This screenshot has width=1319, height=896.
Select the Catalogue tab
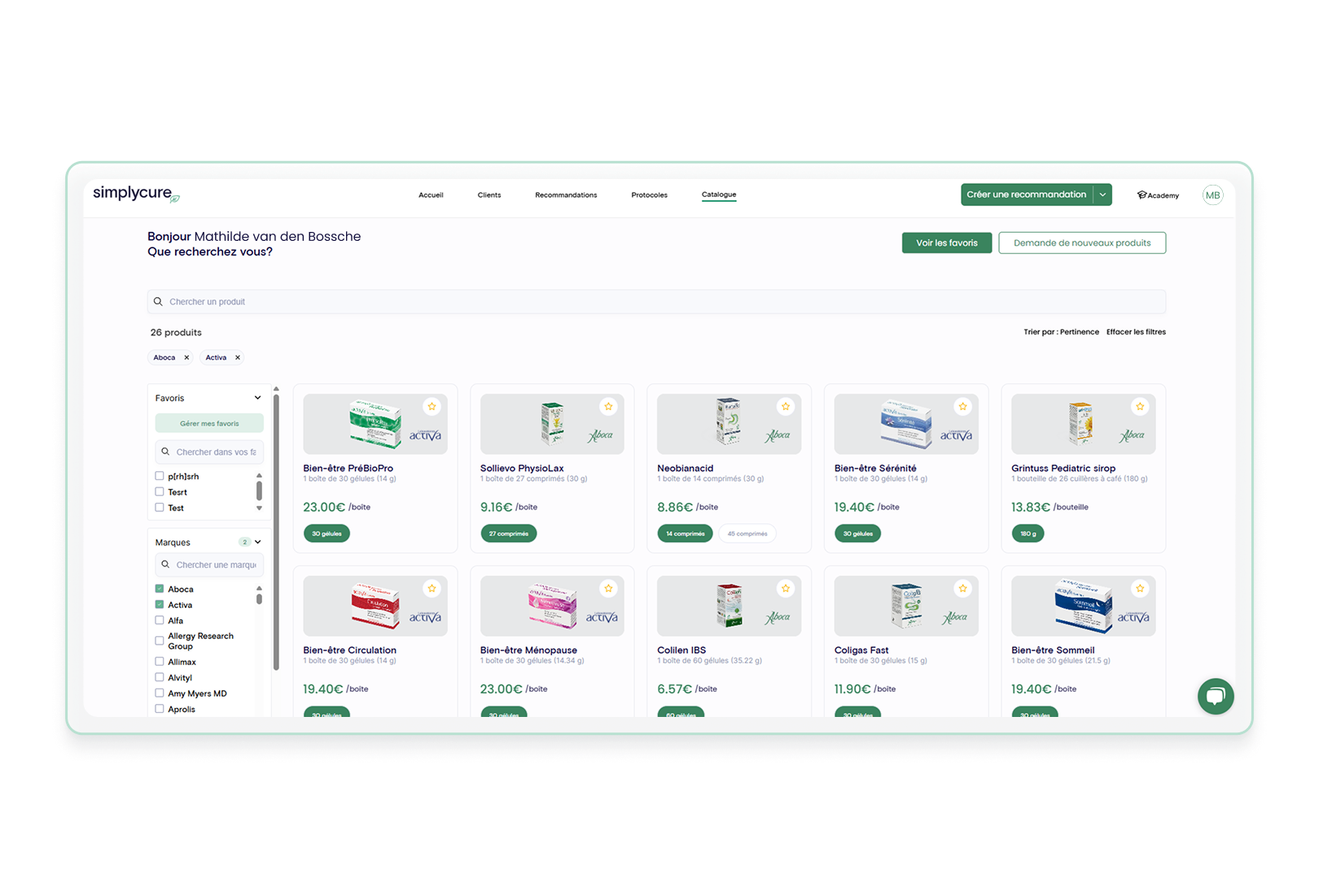point(719,195)
